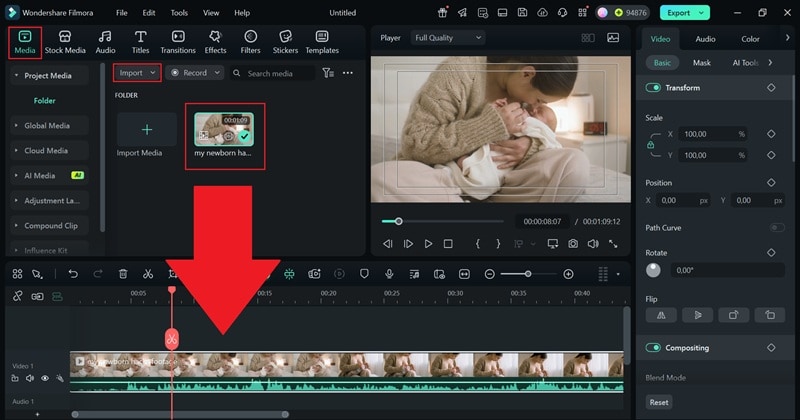The height and width of the screenshot is (420, 800).
Task: Enable the Path Curve switch
Action: click(777, 228)
